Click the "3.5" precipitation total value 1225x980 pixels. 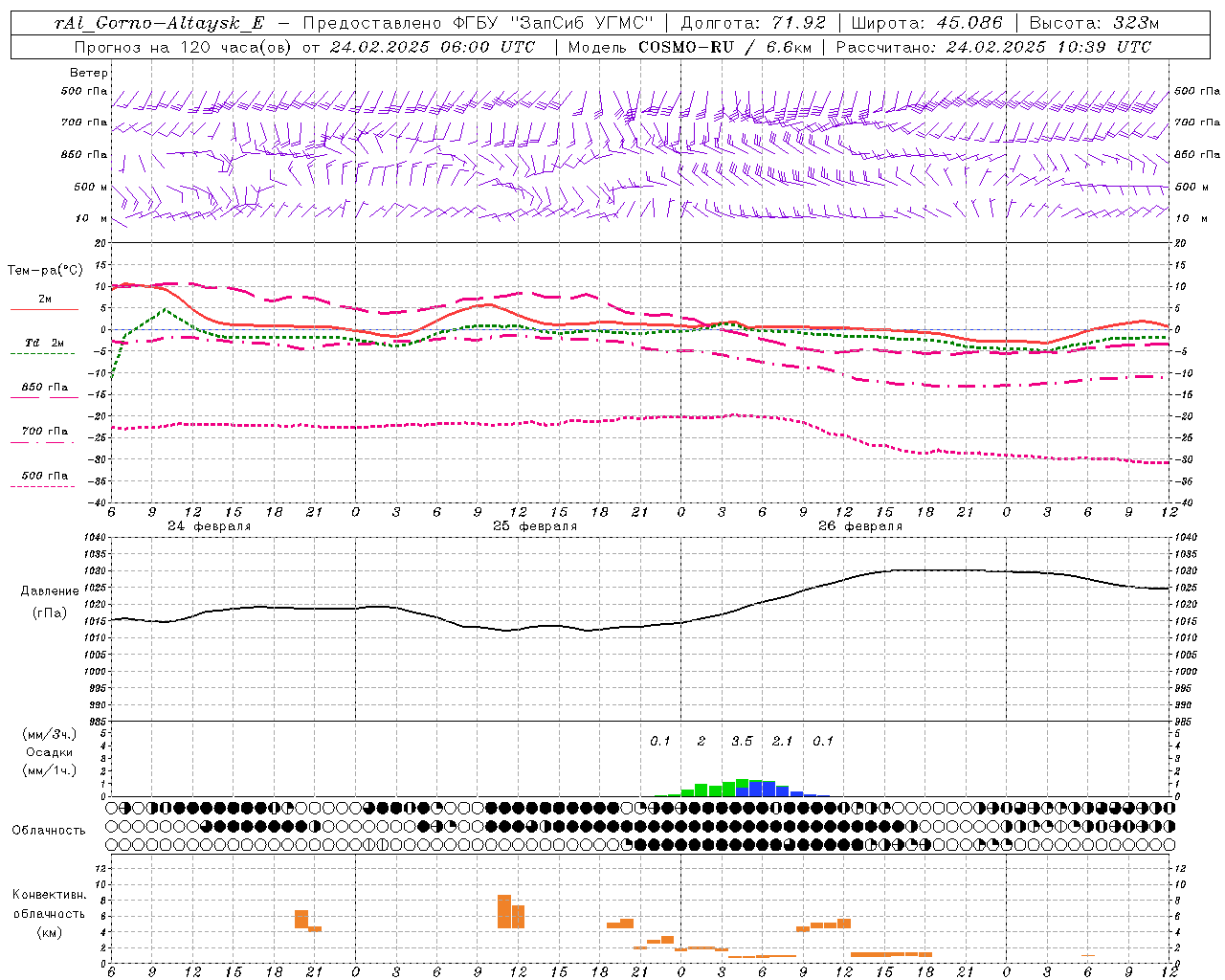pyautogui.click(x=742, y=741)
